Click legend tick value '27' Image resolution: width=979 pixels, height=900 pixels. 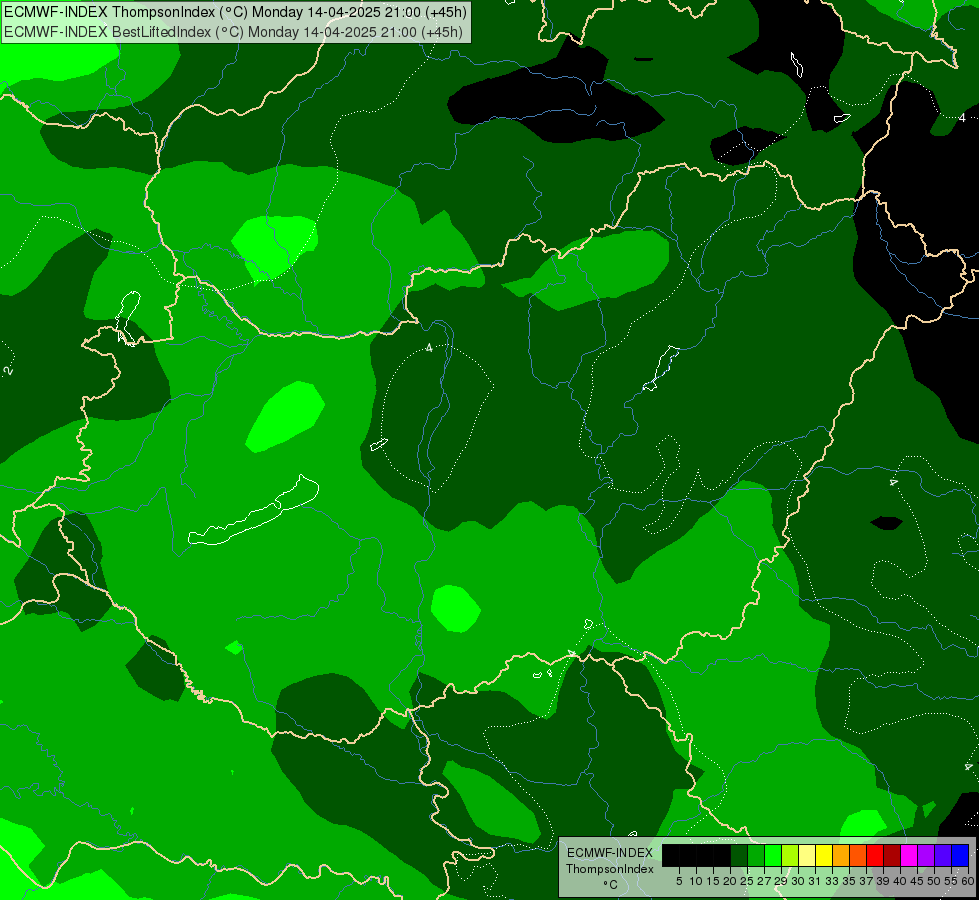(764, 881)
